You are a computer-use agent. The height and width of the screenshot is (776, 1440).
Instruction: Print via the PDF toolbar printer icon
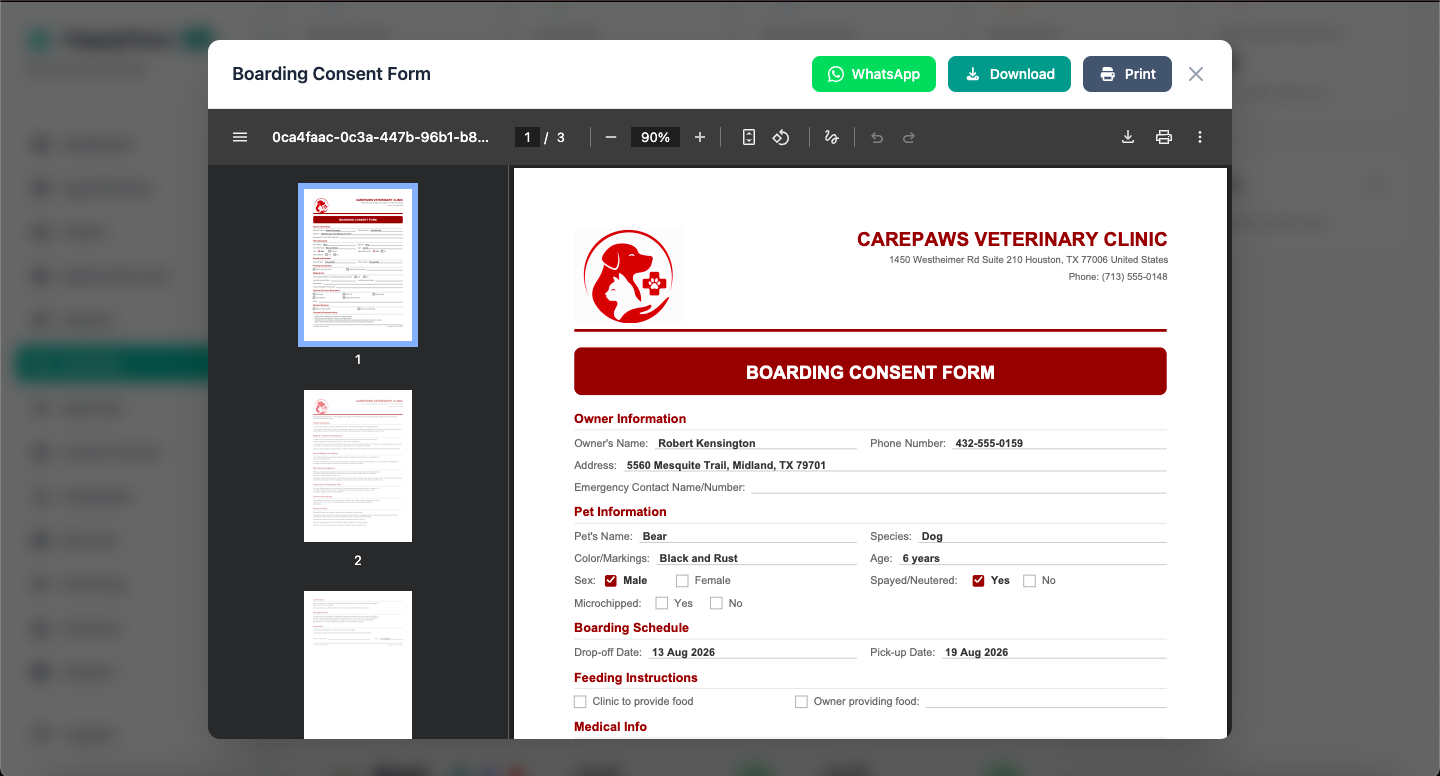click(1164, 137)
